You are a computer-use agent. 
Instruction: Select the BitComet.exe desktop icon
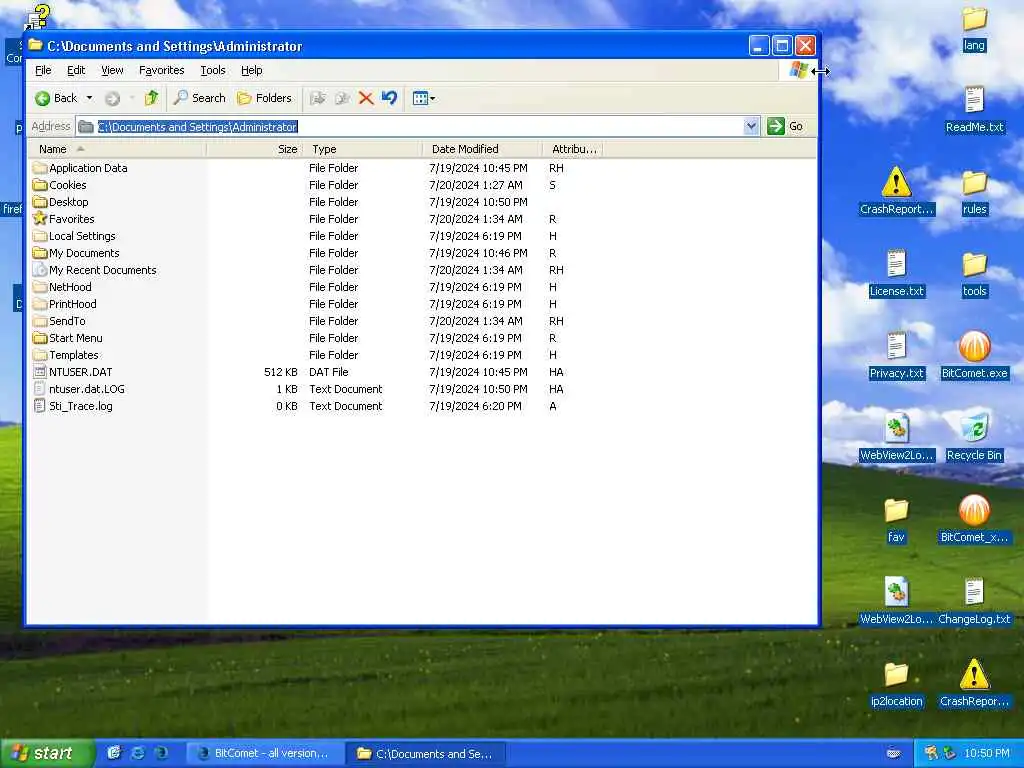[974, 357]
